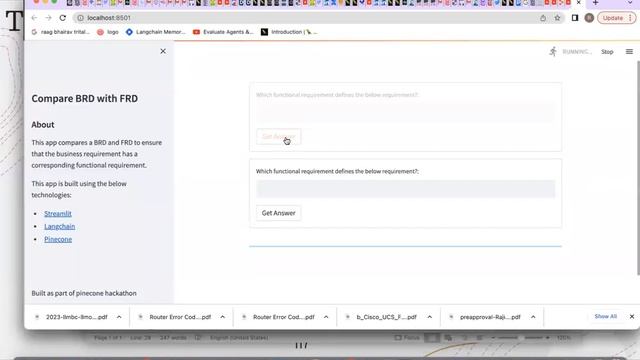Open the Introduction bookmark
Viewport: 640px width, 360px height.
289,32
